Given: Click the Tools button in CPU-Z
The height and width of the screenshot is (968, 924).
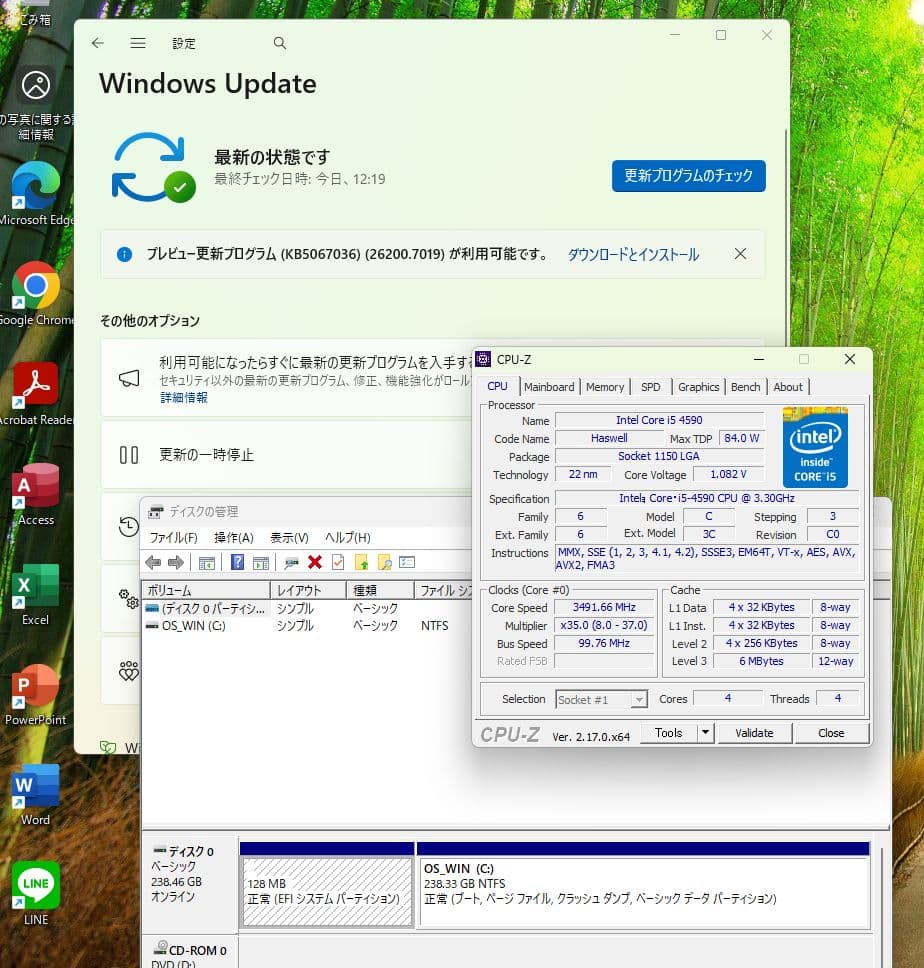Looking at the screenshot, I should pos(669,733).
